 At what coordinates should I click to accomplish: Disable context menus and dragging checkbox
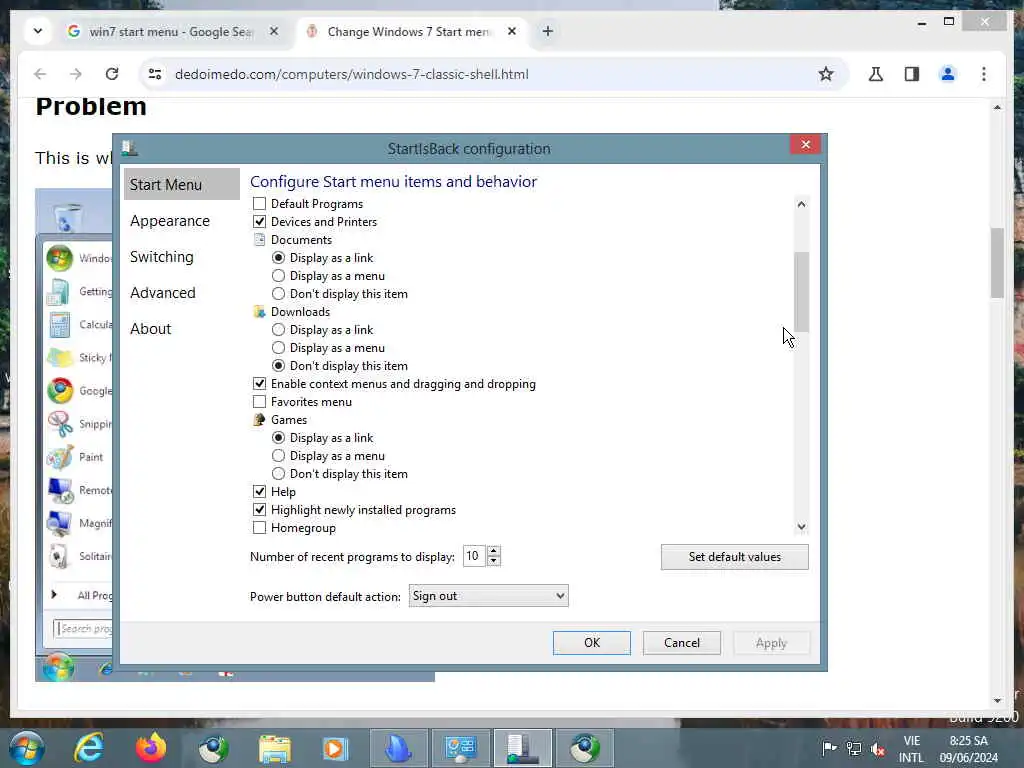259,384
